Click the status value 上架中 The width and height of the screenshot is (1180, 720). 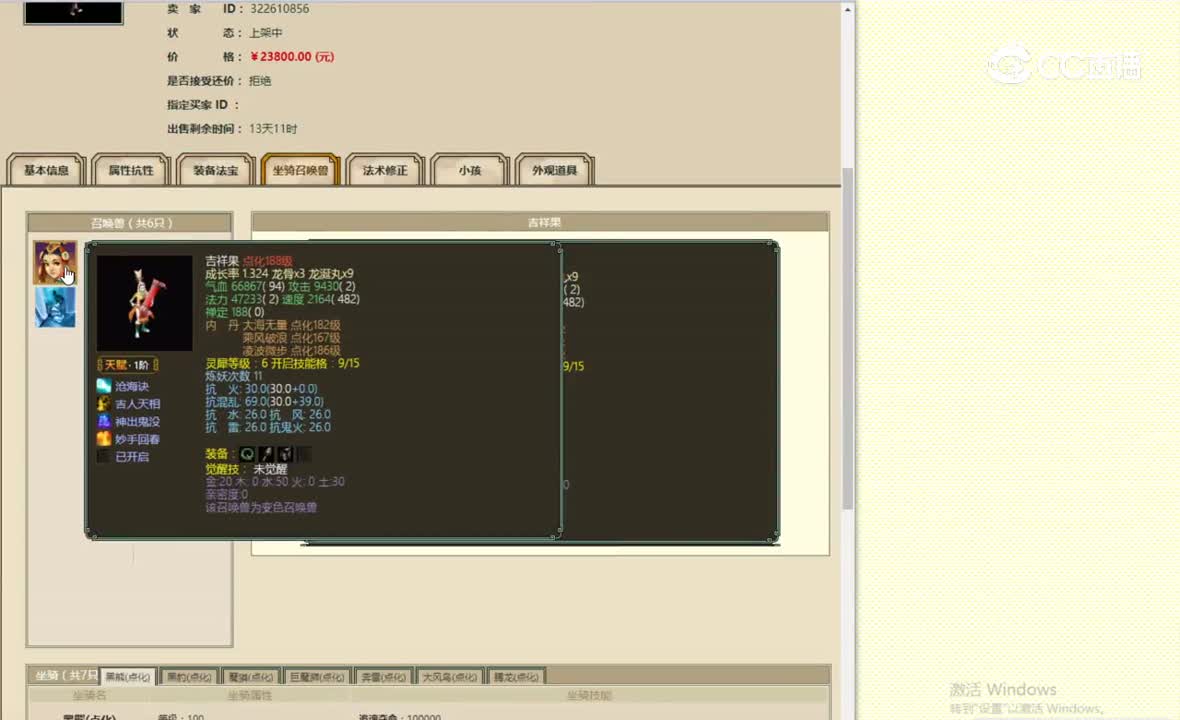click(x=266, y=32)
